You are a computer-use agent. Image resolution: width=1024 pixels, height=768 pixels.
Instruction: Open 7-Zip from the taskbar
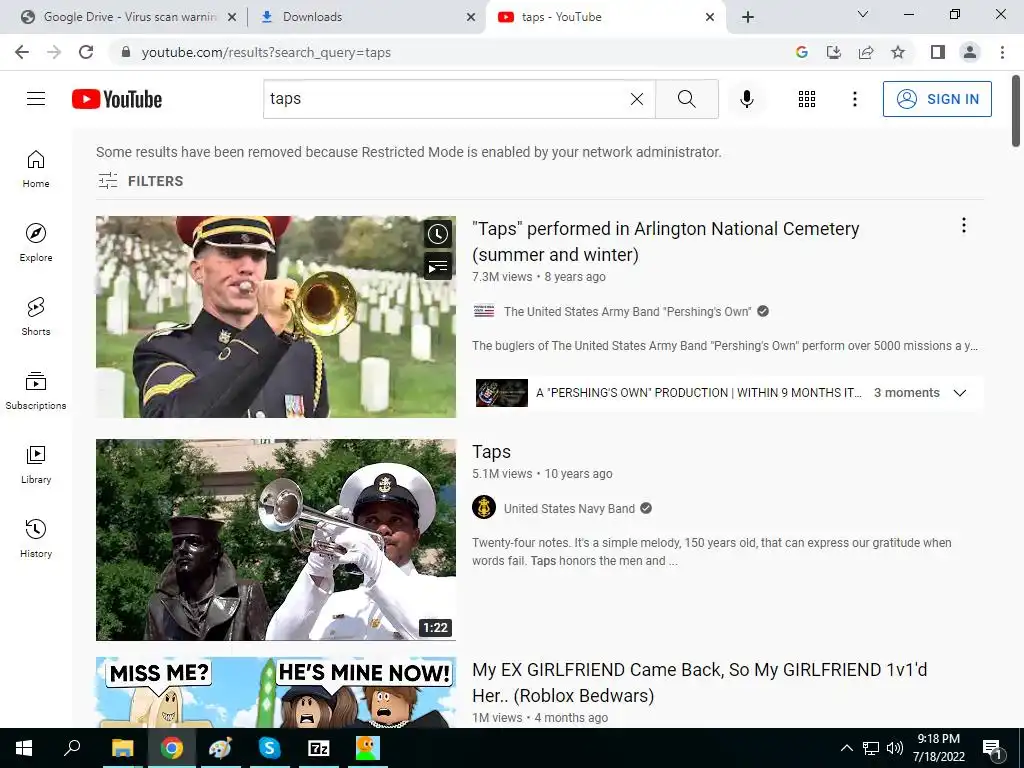(x=318, y=748)
